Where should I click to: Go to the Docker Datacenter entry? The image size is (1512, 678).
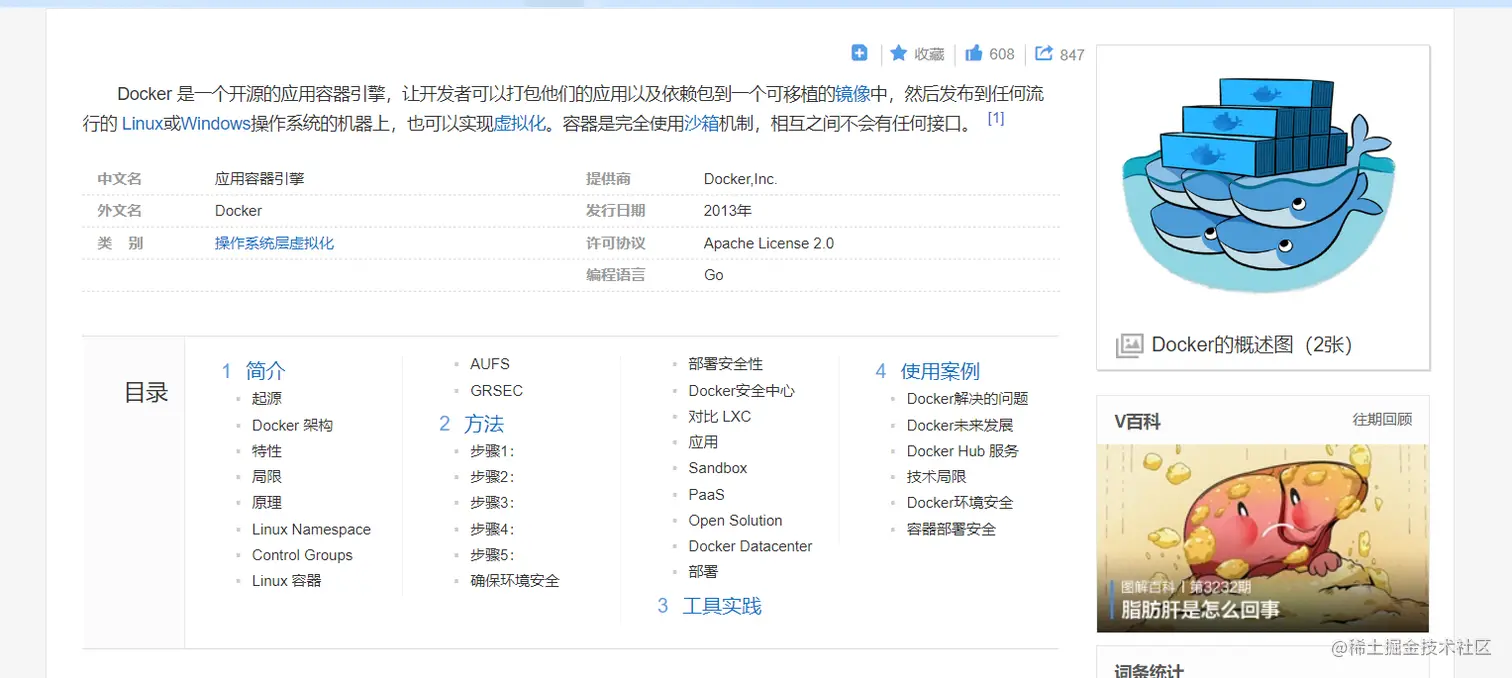(750, 546)
